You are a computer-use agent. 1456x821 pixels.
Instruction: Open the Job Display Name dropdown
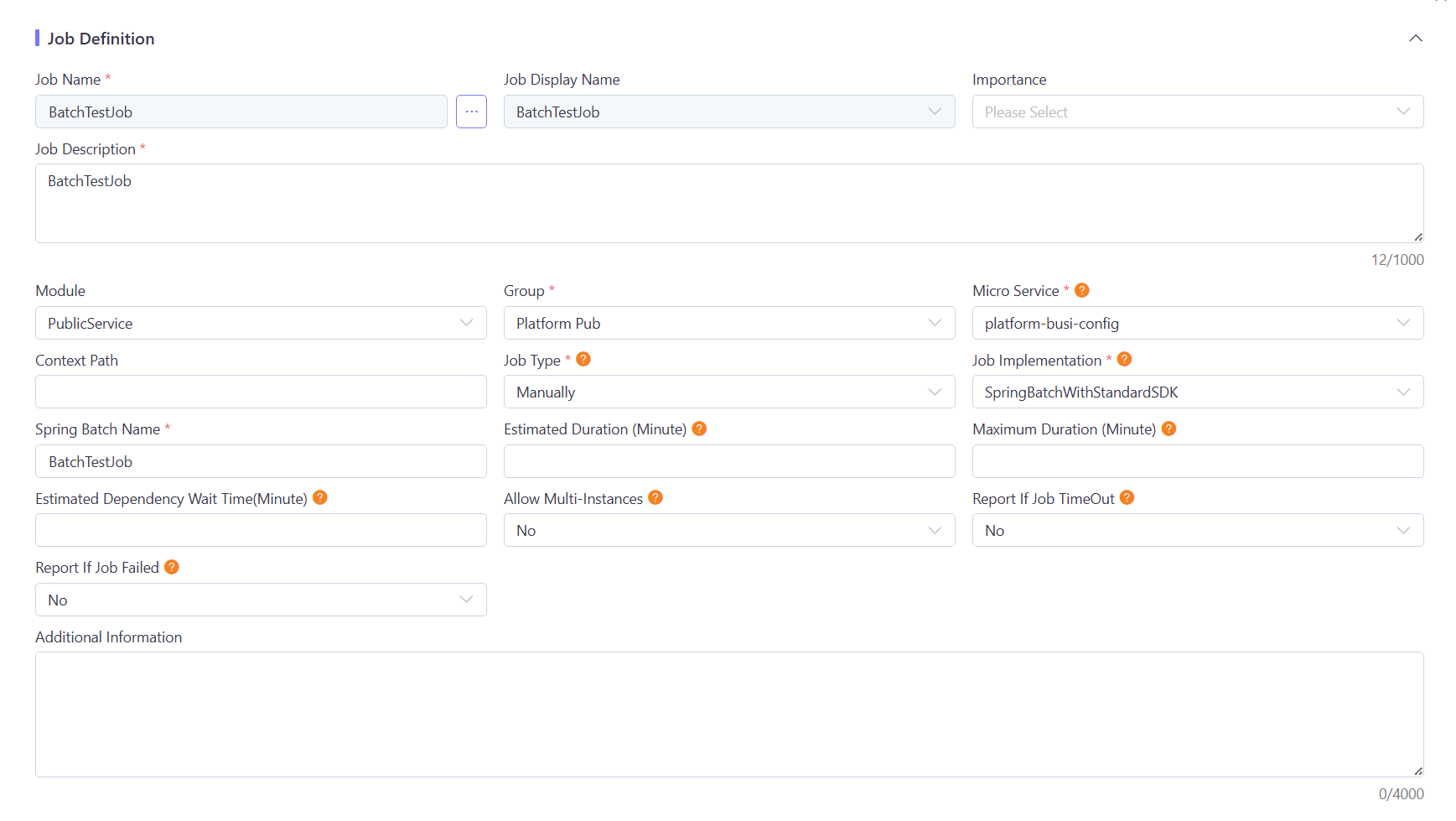click(x=728, y=112)
